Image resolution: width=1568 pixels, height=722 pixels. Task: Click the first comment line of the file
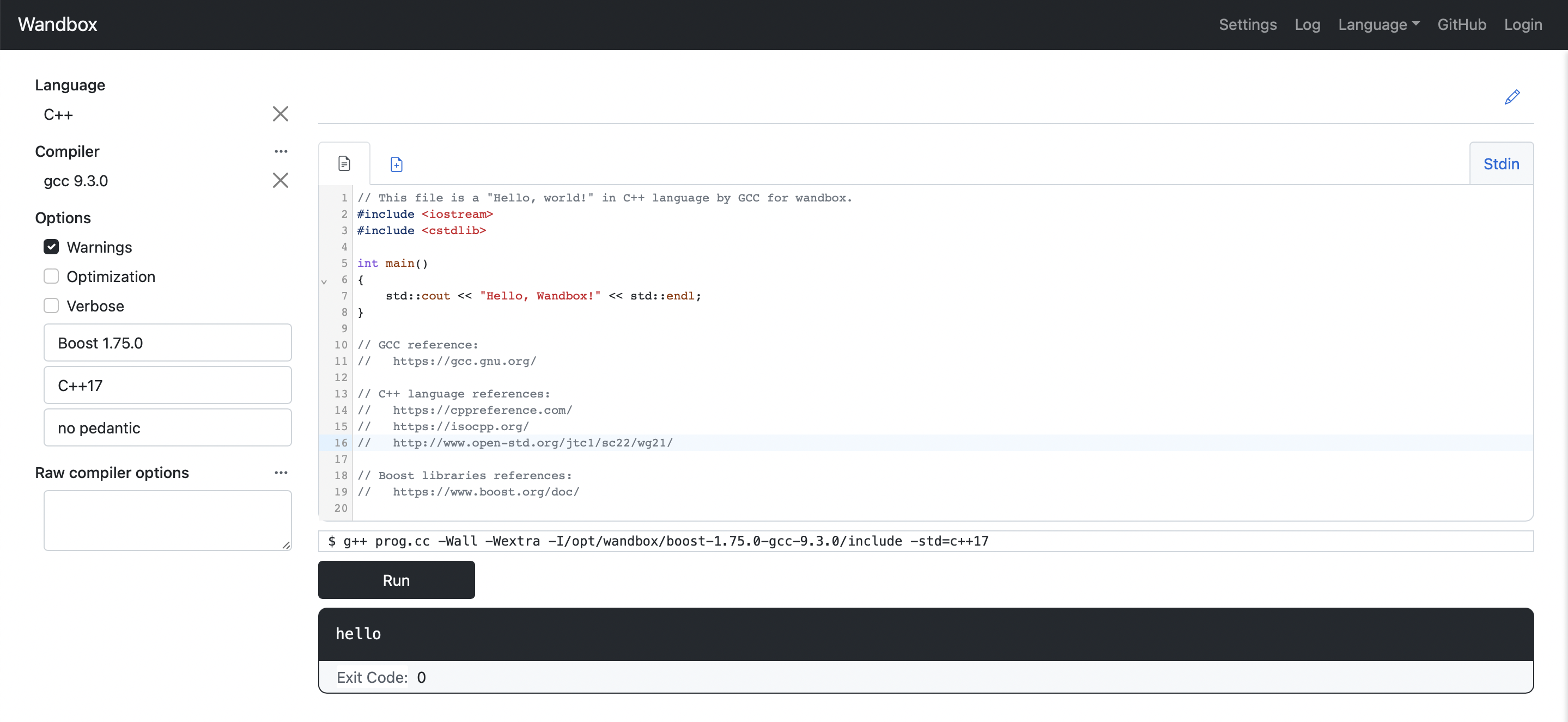coord(604,198)
